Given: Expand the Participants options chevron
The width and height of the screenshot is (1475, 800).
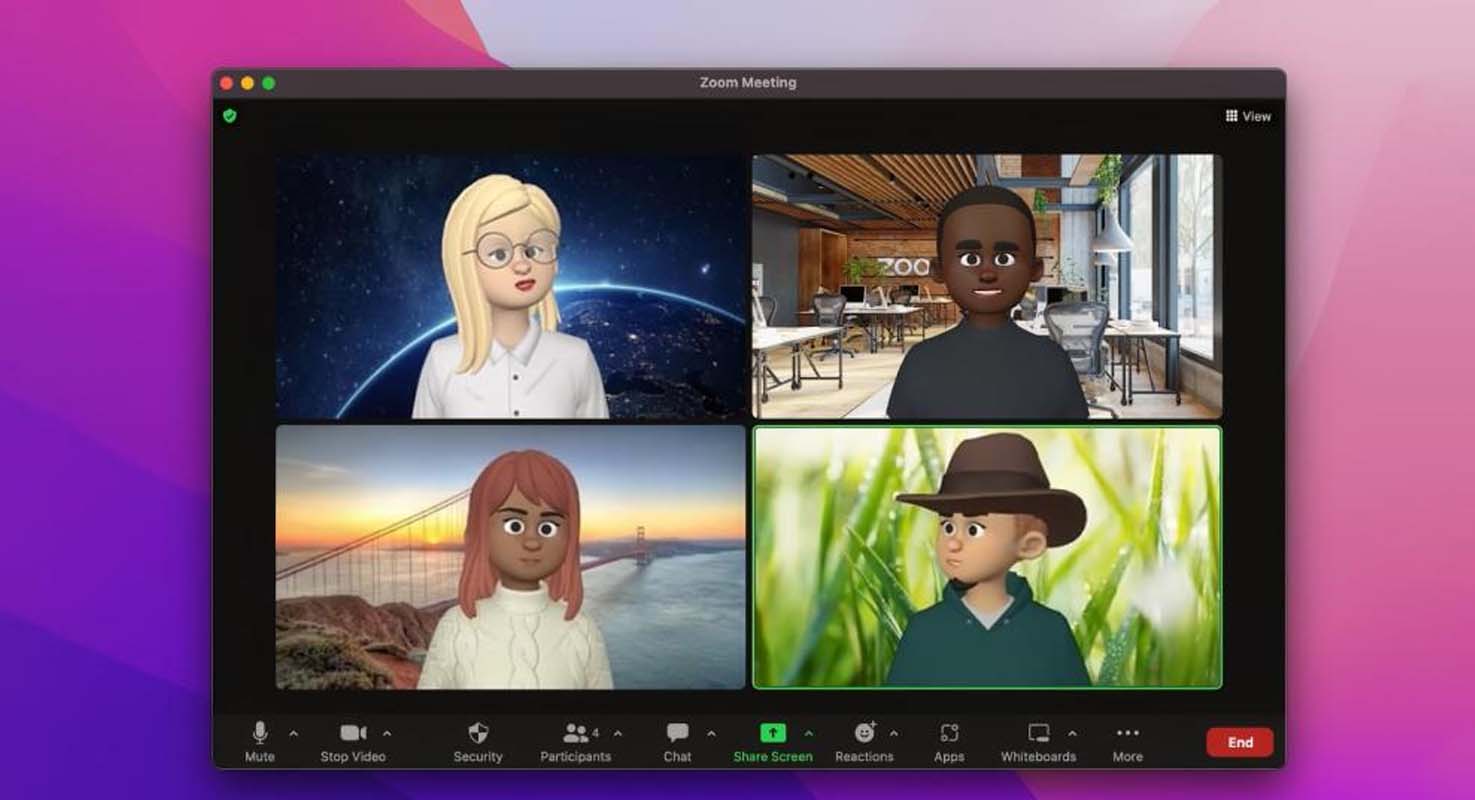Looking at the screenshot, I should coord(618,734).
